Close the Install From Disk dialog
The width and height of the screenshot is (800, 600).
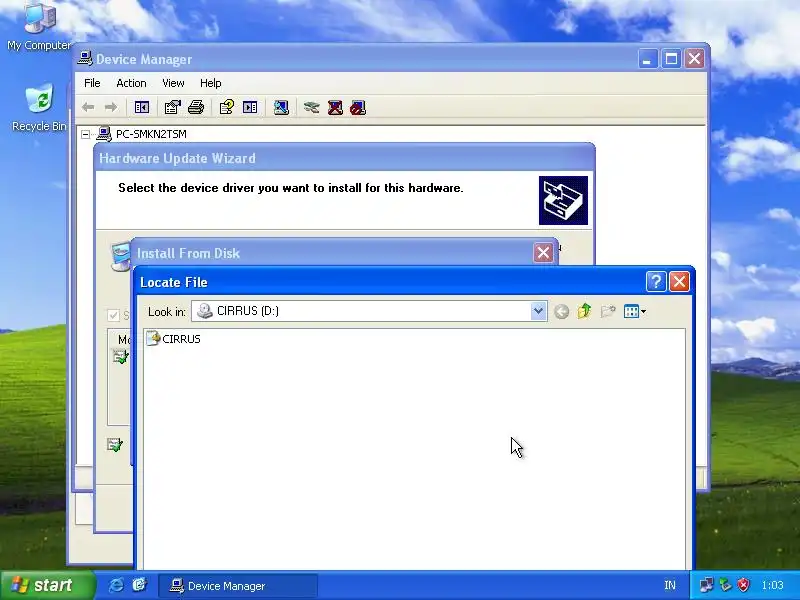543,253
